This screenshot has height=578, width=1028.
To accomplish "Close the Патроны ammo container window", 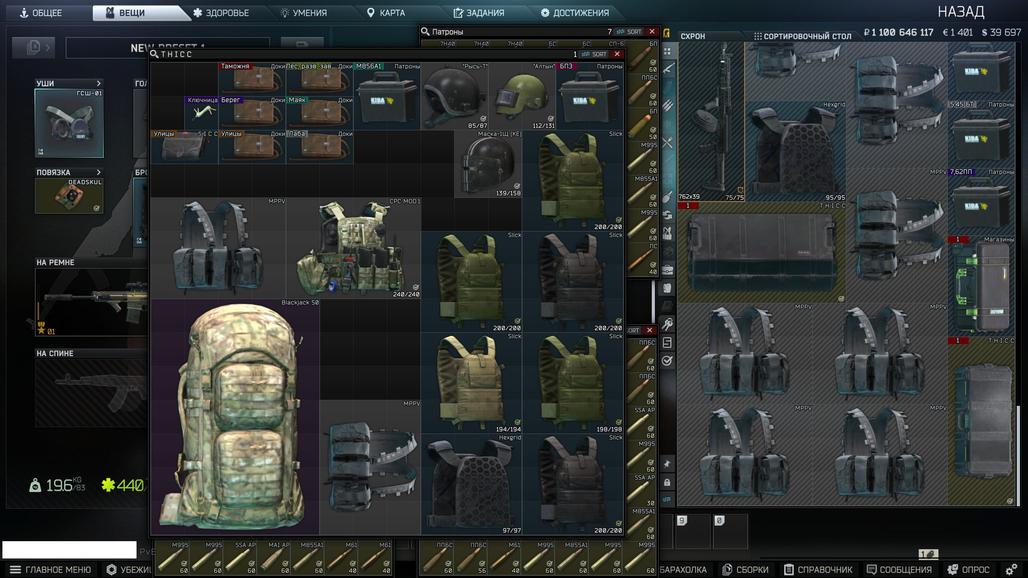I will pos(652,32).
